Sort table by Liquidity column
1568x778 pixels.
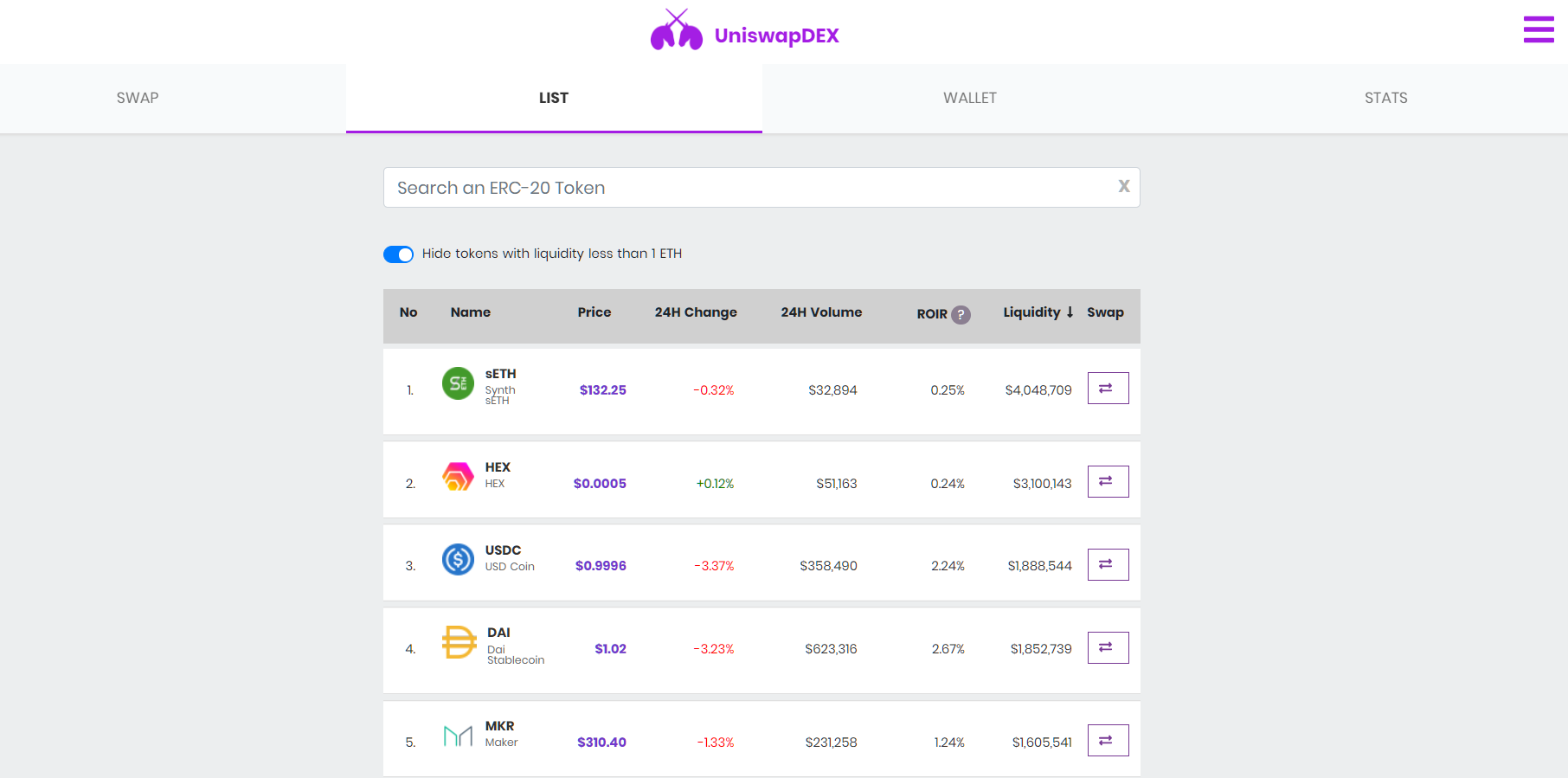point(1037,312)
